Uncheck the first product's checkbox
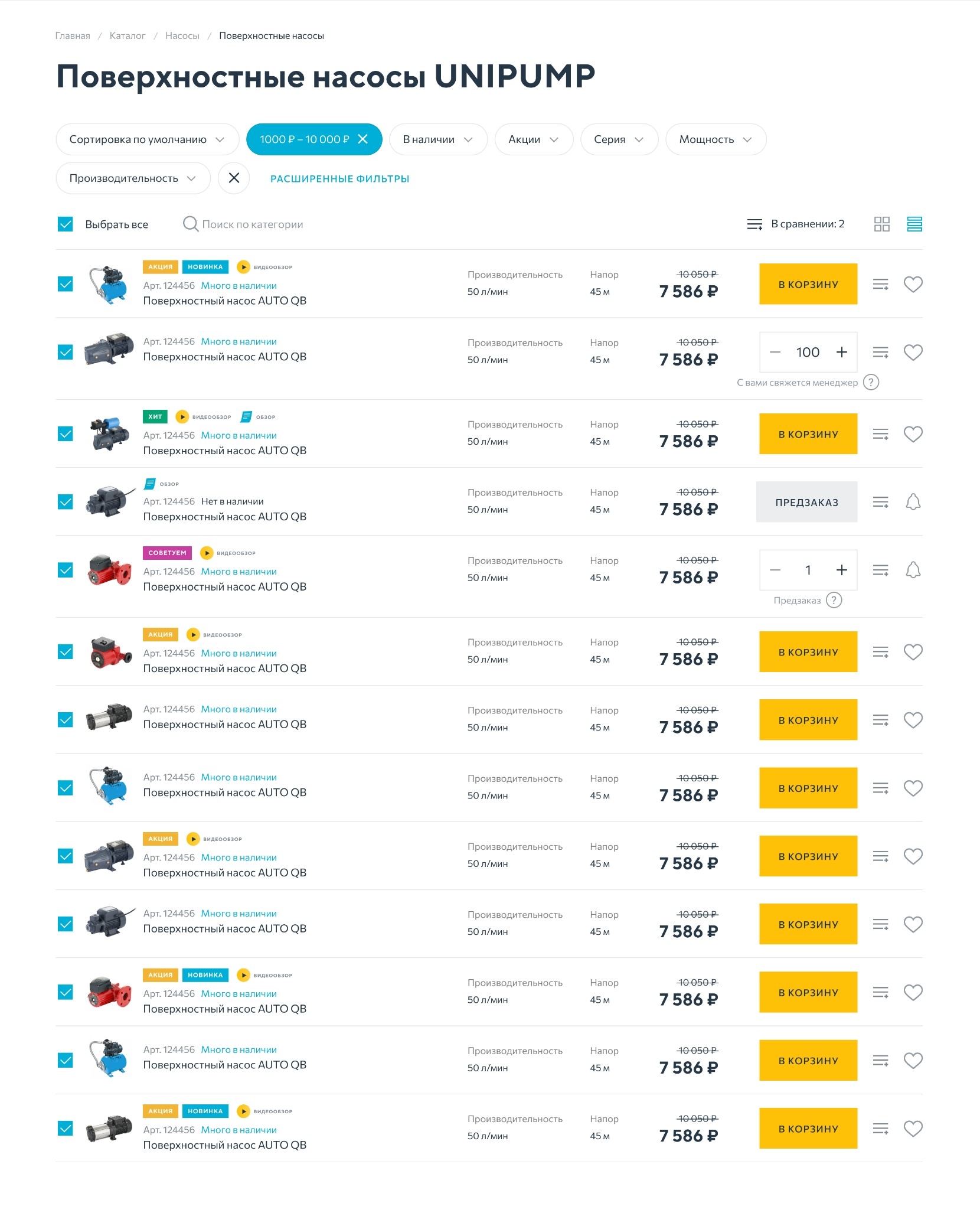The width and height of the screenshot is (980, 1226). (66, 284)
